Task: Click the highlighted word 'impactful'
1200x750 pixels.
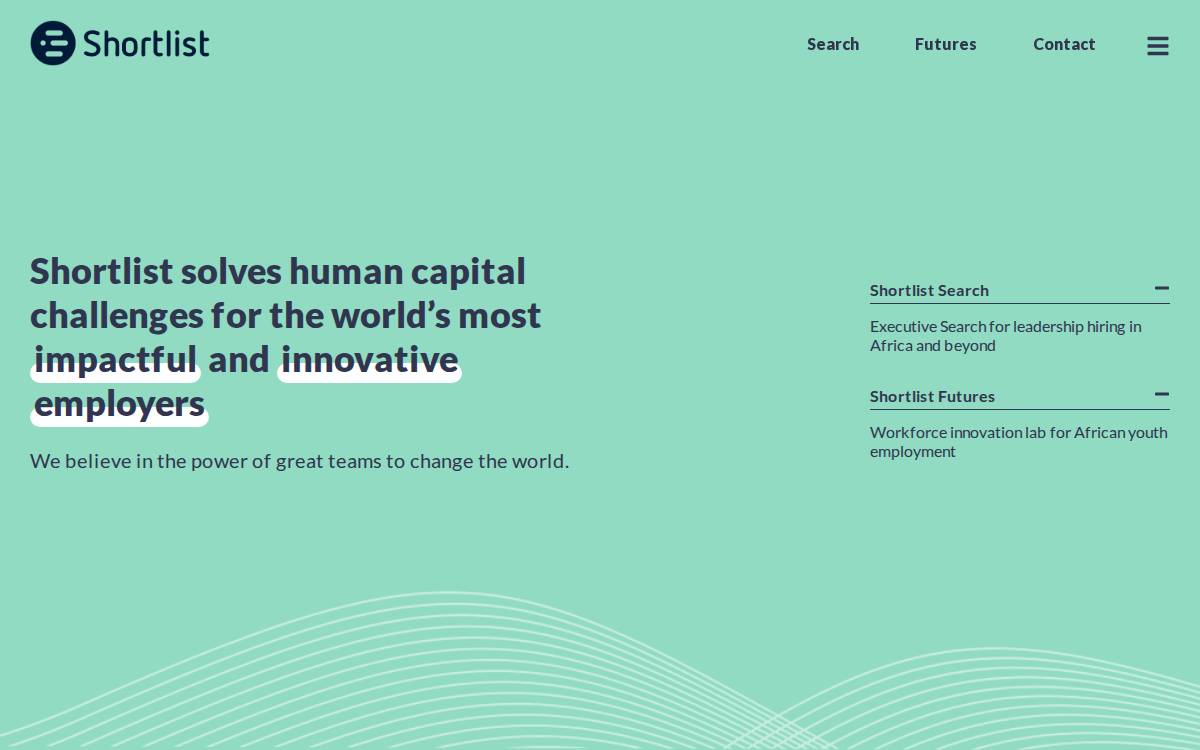Action: tap(116, 360)
